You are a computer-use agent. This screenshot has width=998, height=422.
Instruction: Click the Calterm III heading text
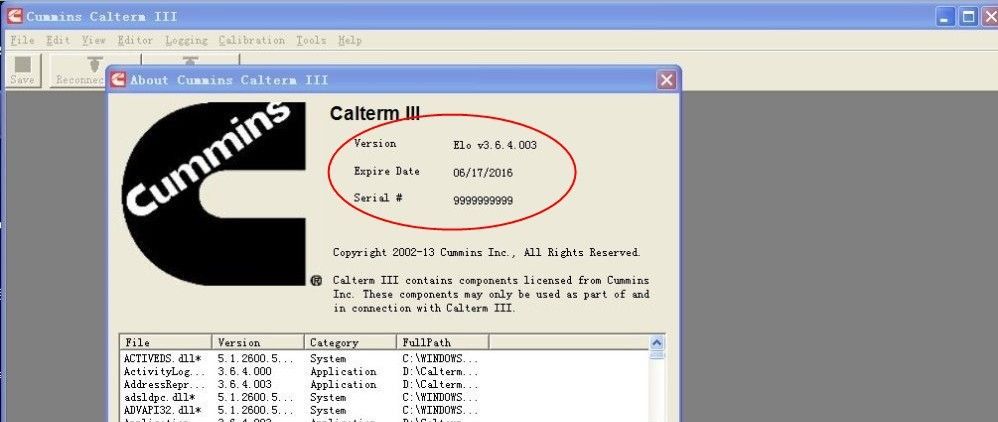[x=375, y=113]
